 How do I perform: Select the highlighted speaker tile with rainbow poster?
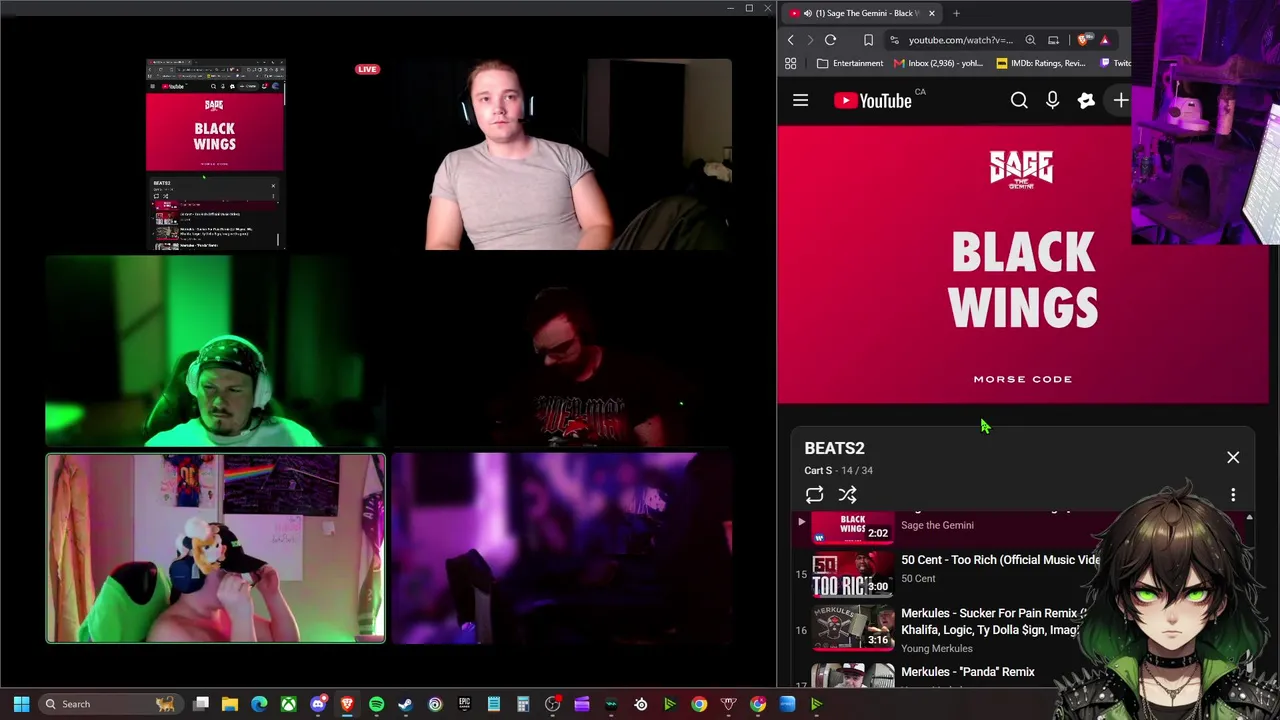coord(215,548)
